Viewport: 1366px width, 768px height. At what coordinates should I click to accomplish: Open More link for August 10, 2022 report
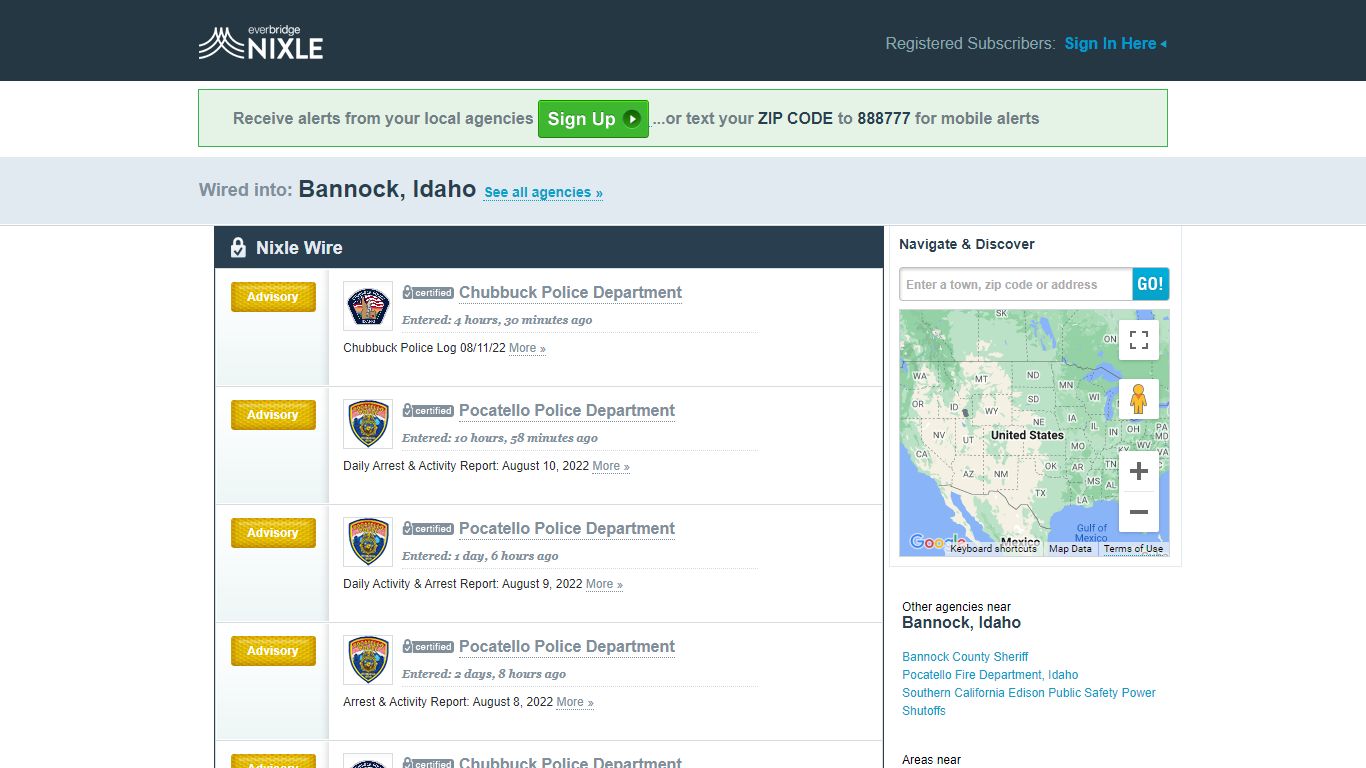[611, 466]
